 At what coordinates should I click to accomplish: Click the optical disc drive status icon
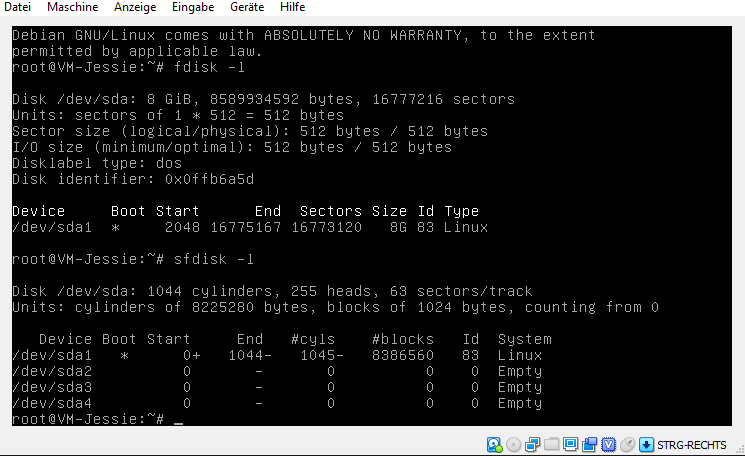[513, 445]
